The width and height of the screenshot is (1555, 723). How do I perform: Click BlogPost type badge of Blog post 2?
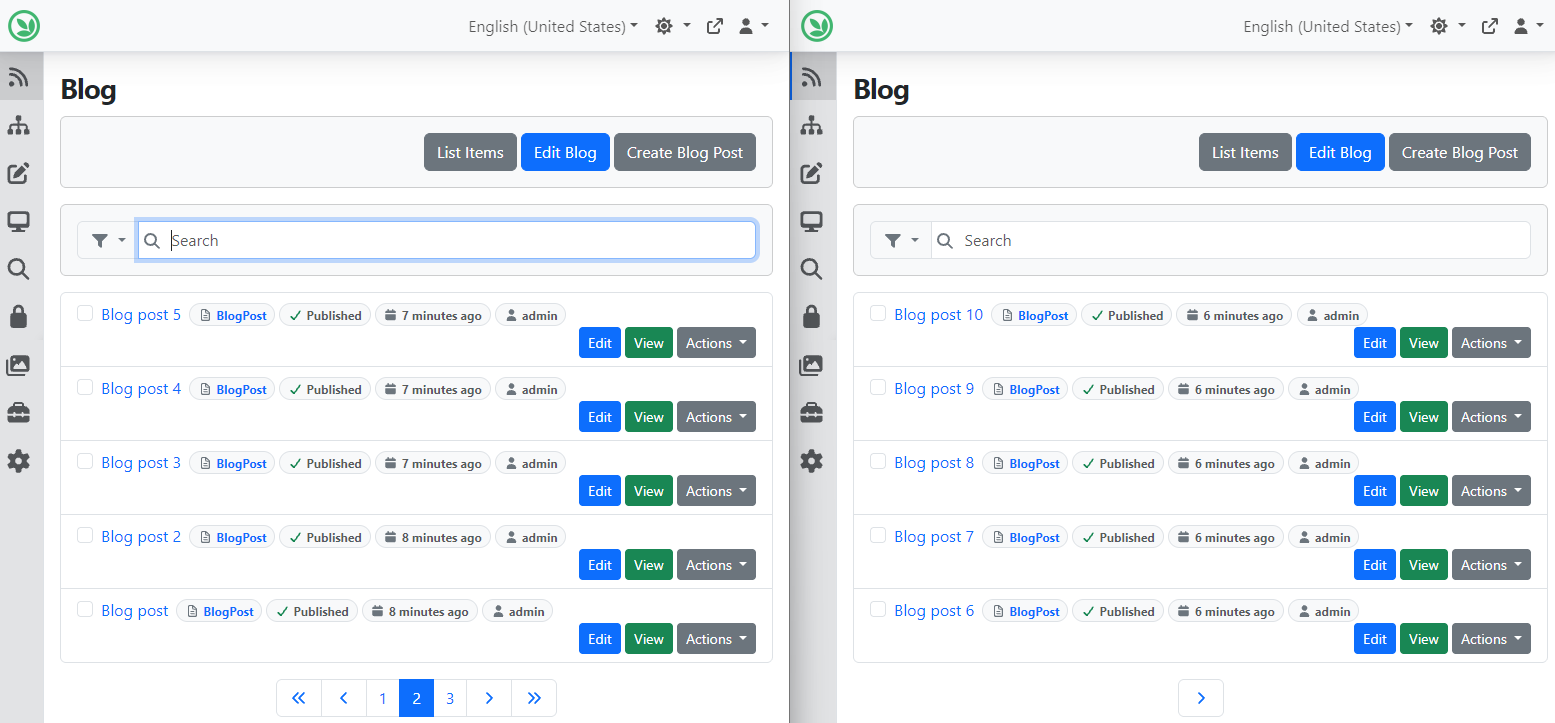tap(232, 537)
